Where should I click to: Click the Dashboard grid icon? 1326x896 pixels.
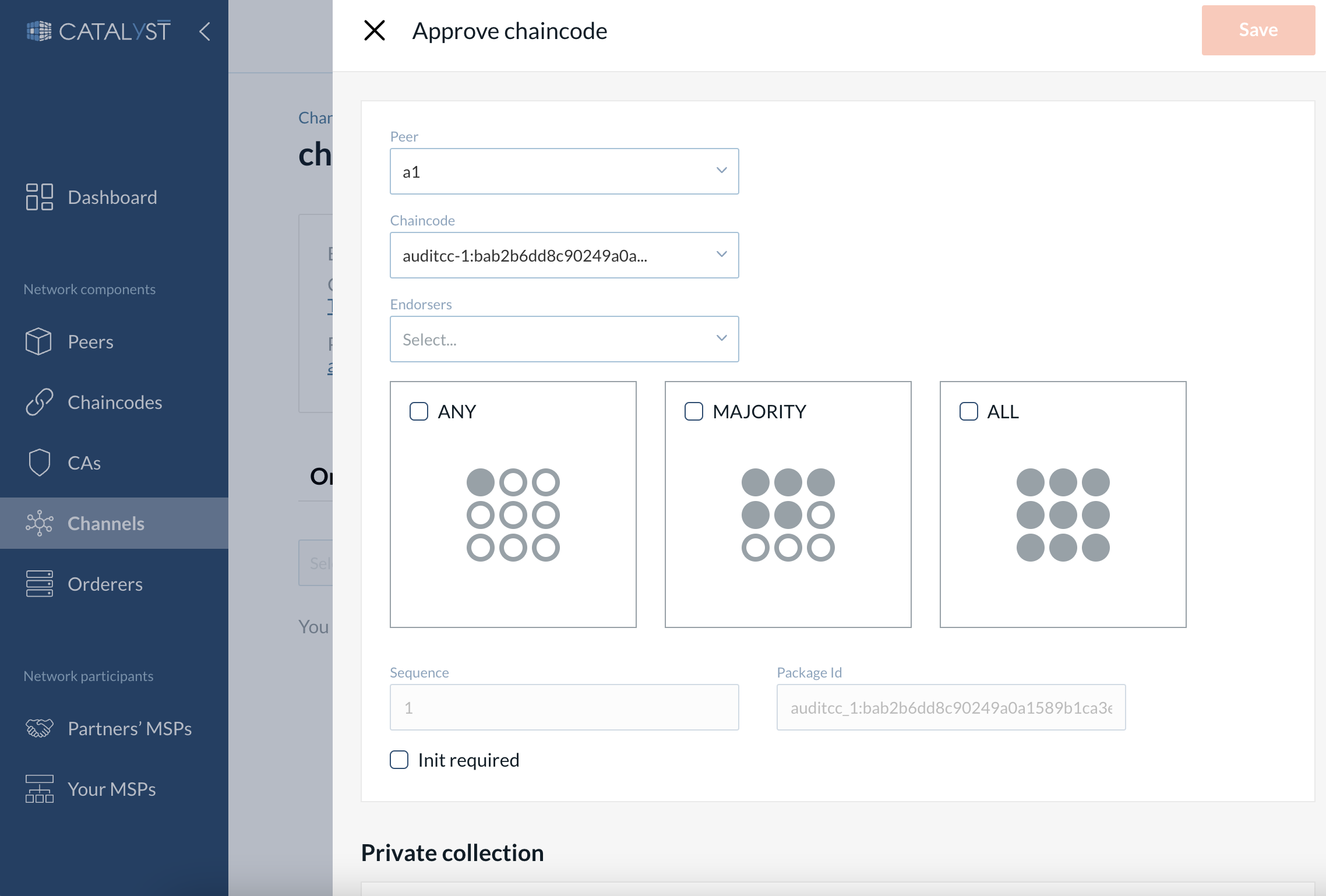pos(39,197)
